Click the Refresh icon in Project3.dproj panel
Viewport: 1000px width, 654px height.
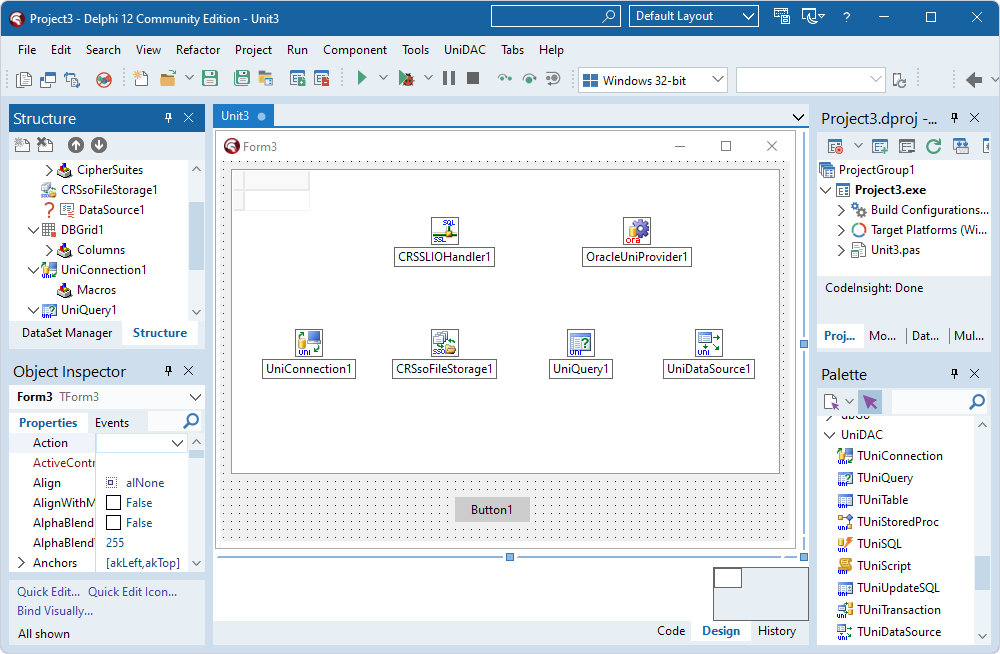coord(934,145)
